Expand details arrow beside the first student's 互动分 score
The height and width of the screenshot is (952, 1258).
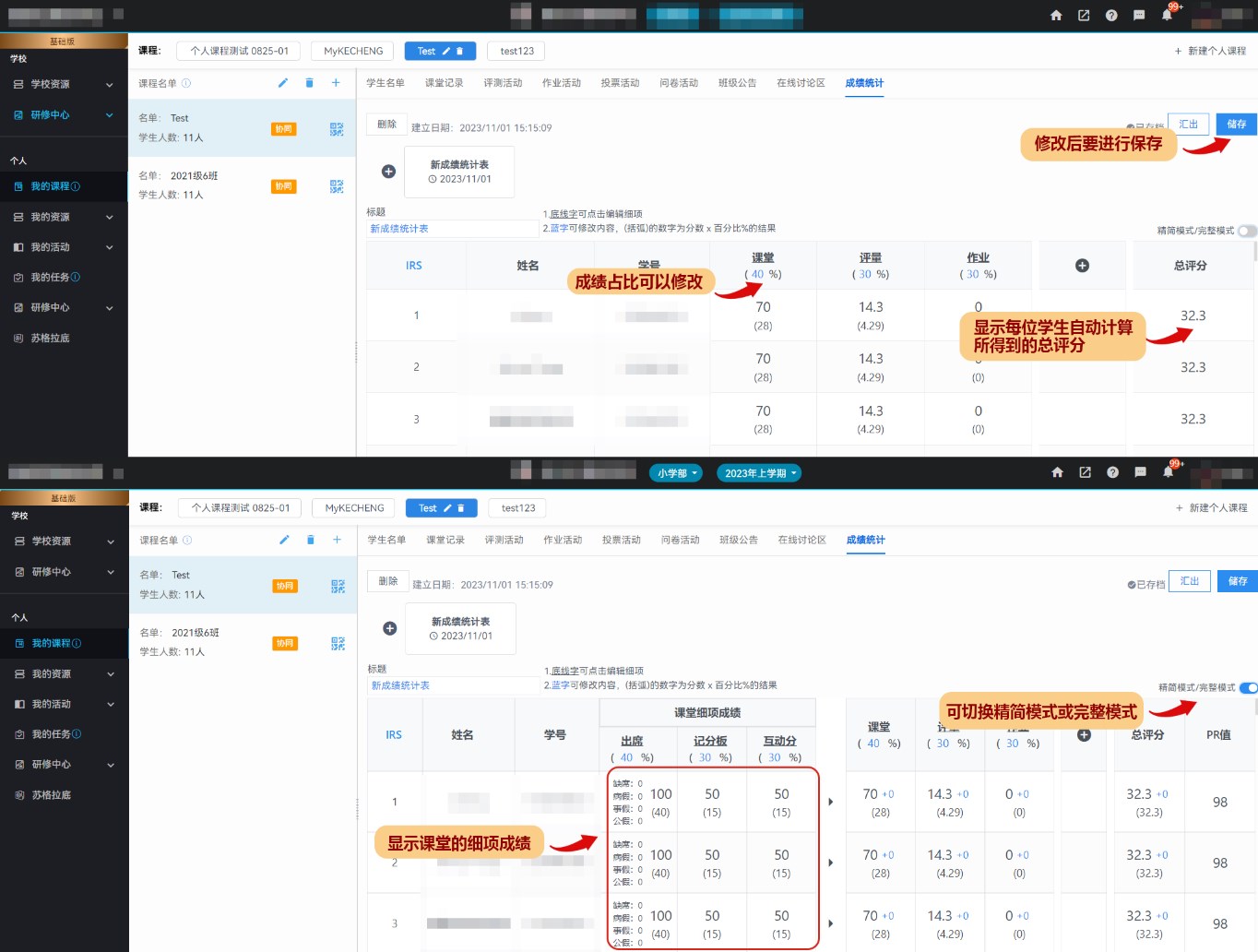point(830,802)
